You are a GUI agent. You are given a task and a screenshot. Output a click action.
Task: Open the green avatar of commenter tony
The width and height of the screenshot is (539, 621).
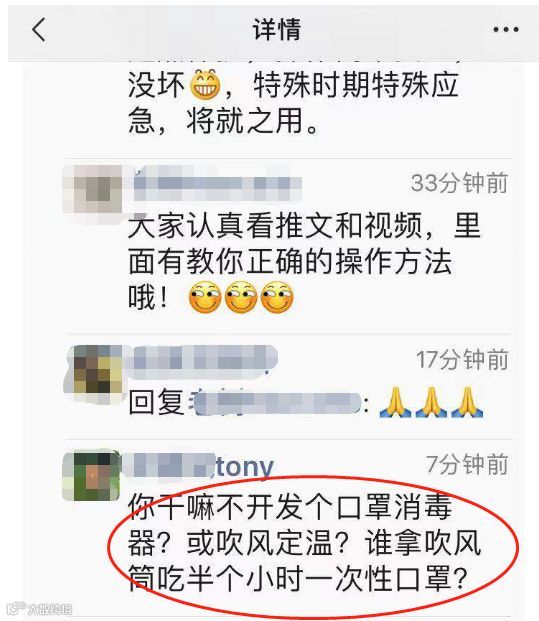pyautogui.click(x=91, y=476)
